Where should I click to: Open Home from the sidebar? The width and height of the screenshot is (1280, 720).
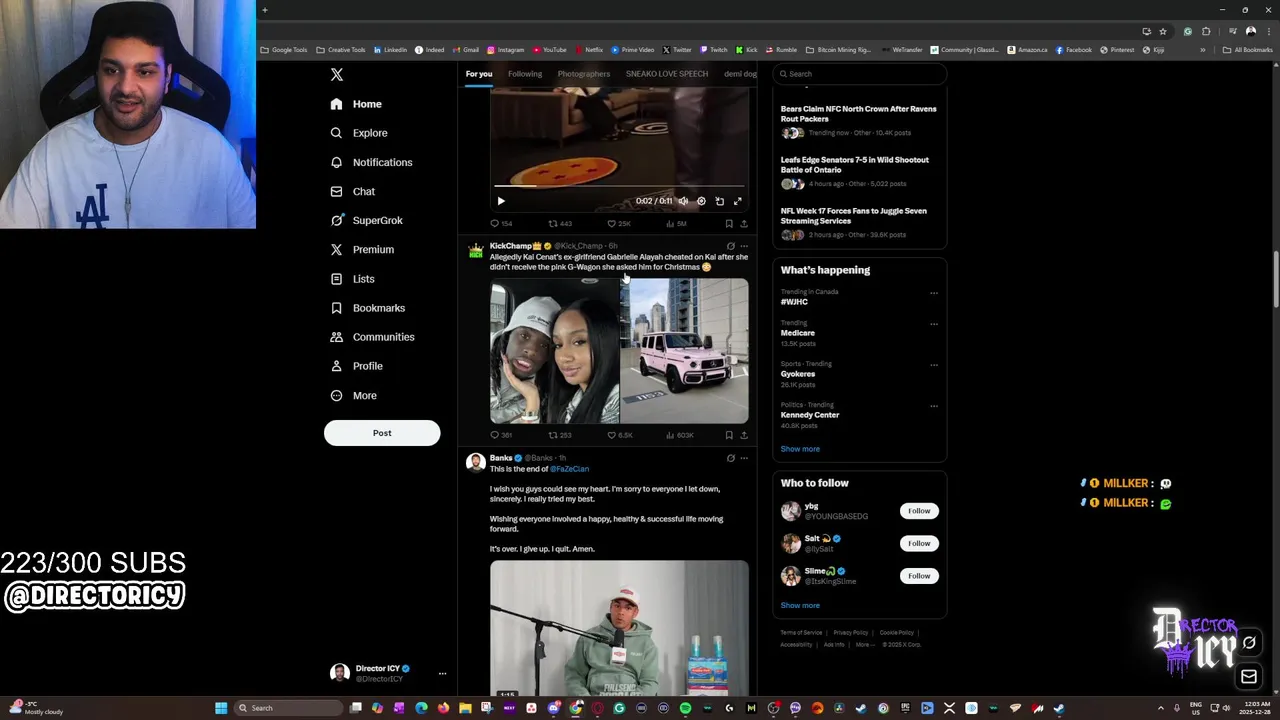pos(356,104)
